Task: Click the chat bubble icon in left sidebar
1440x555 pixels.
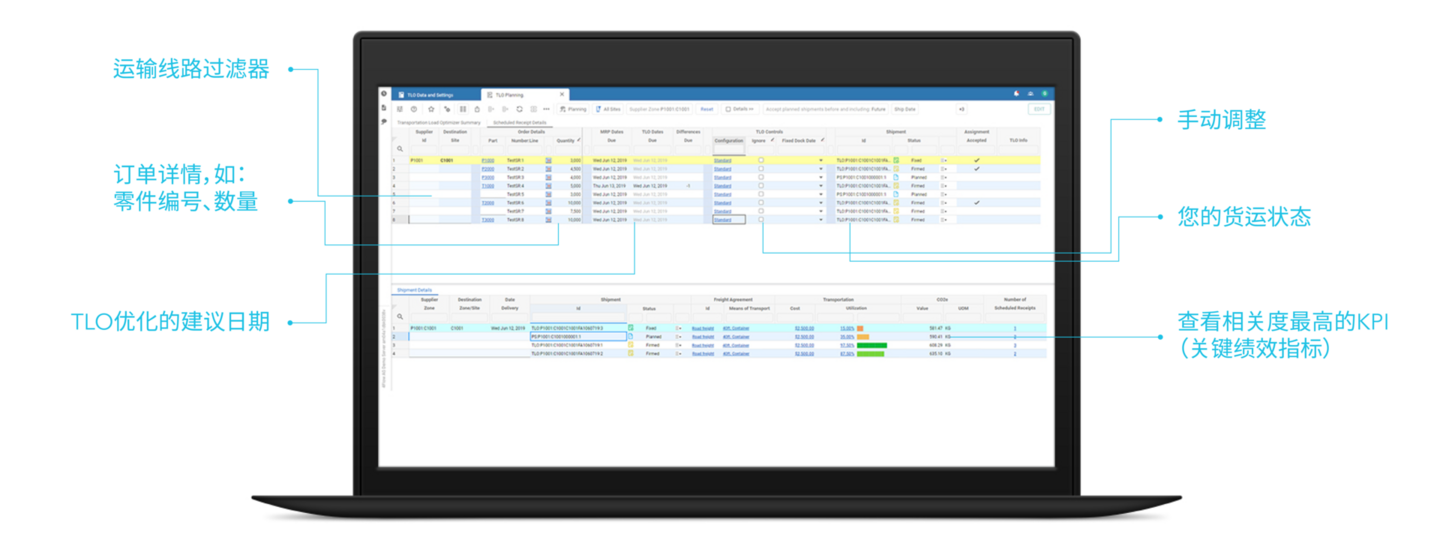Action: [x=384, y=121]
